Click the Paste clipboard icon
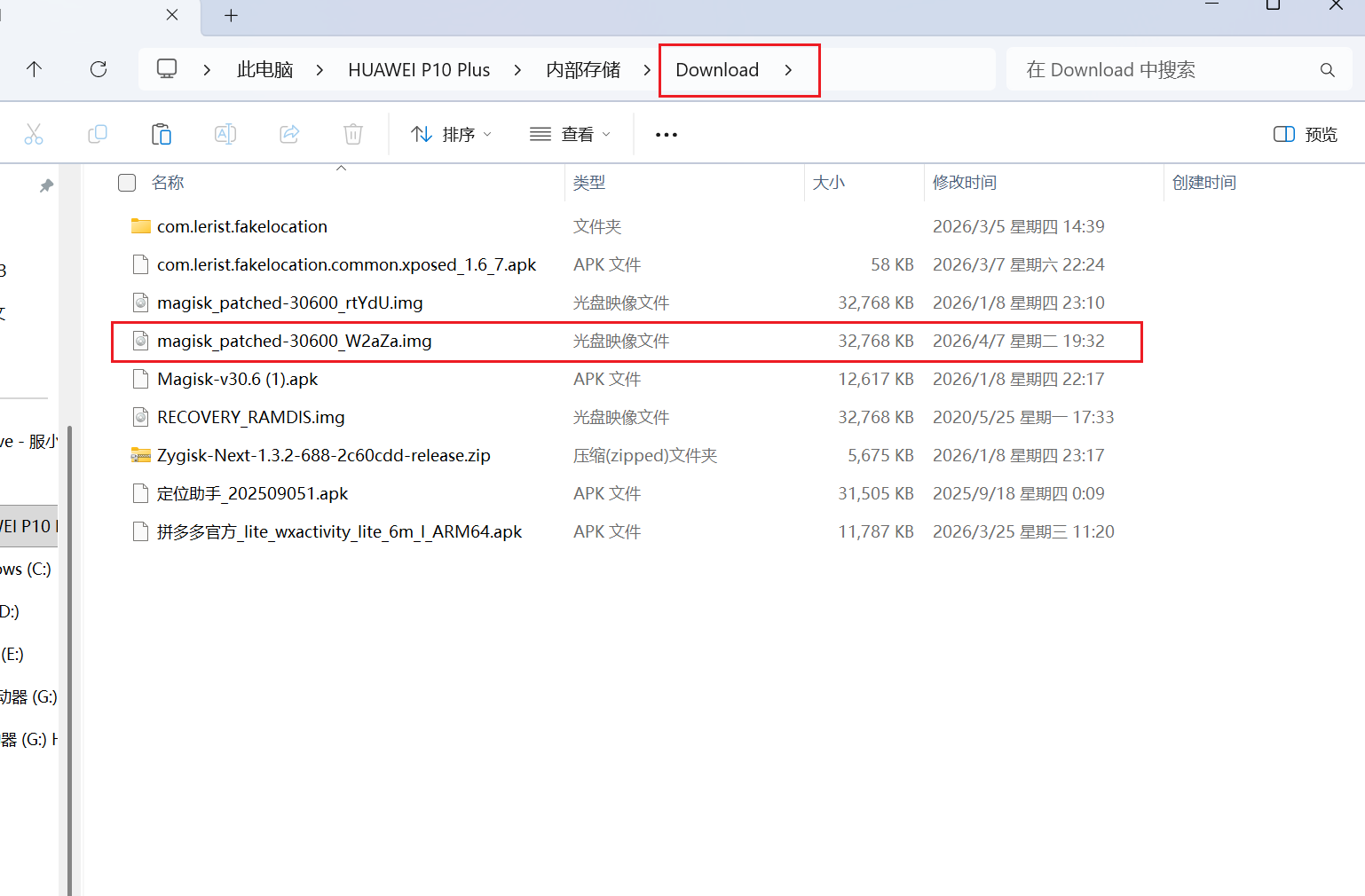 coord(162,134)
